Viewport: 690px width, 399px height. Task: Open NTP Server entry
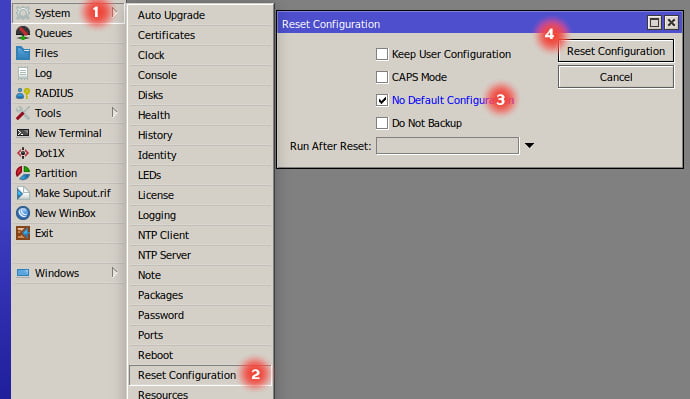(201, 255)
